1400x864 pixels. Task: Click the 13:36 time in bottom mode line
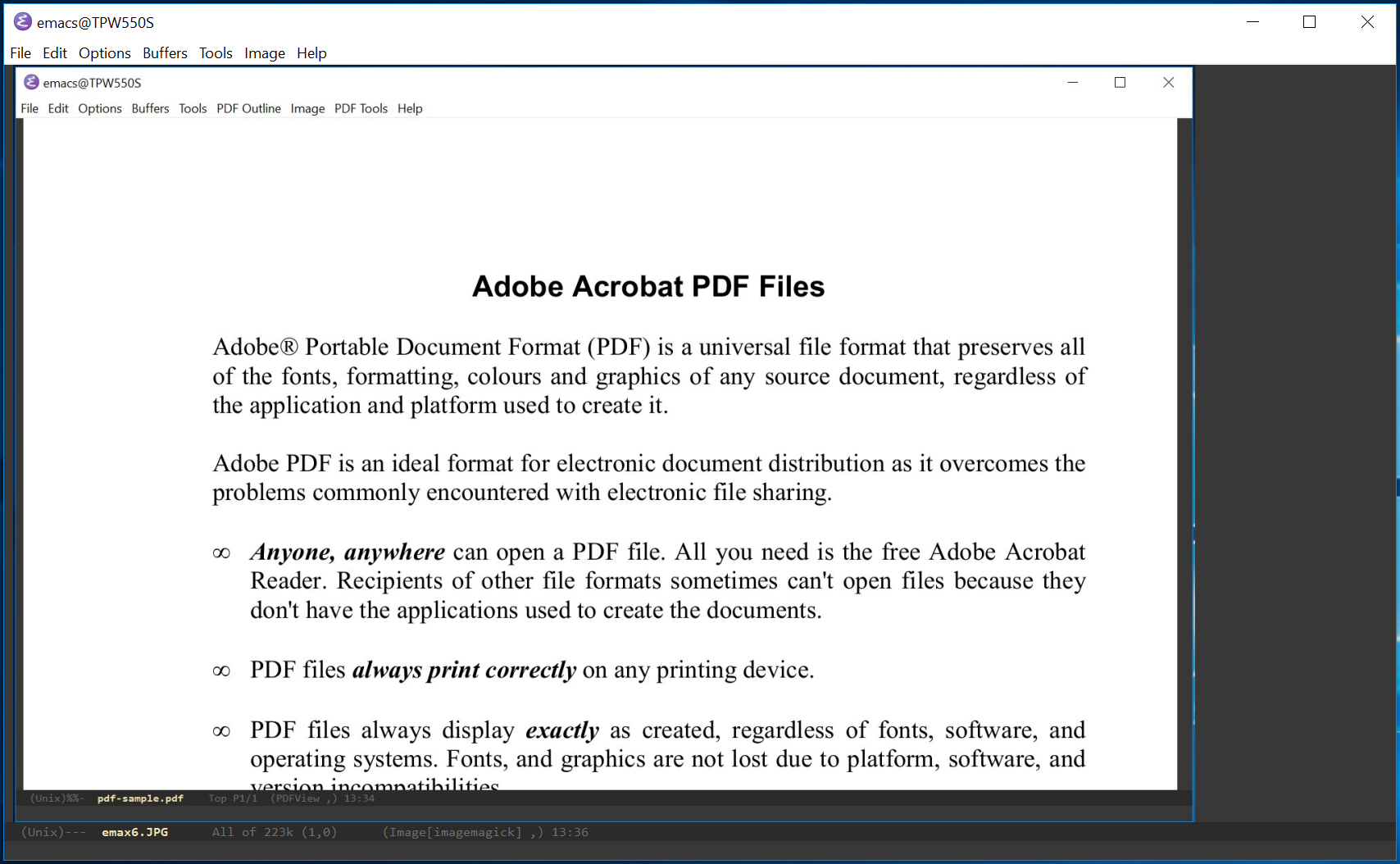point(570,832)
